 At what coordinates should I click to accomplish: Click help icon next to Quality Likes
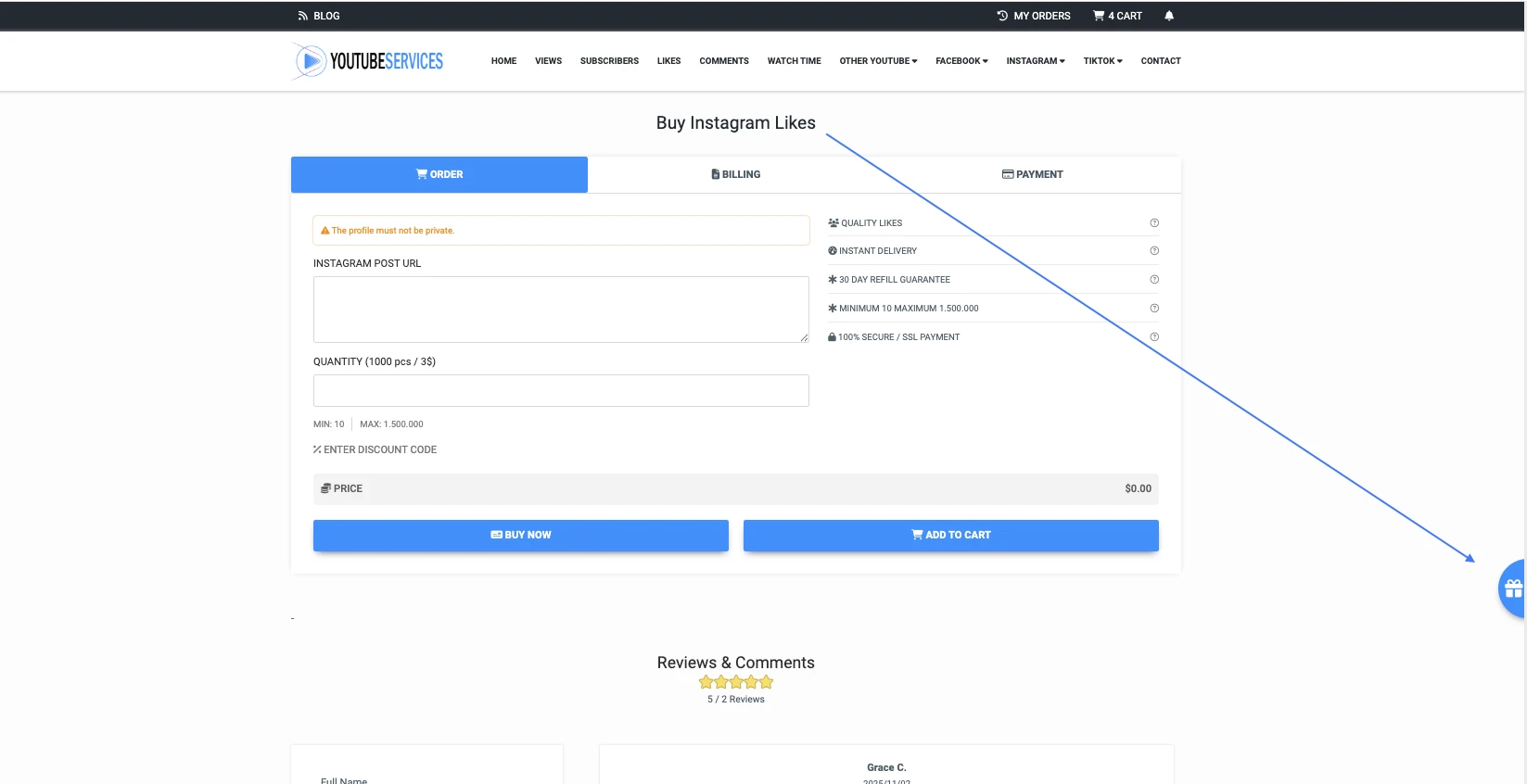coord(1154,223)
